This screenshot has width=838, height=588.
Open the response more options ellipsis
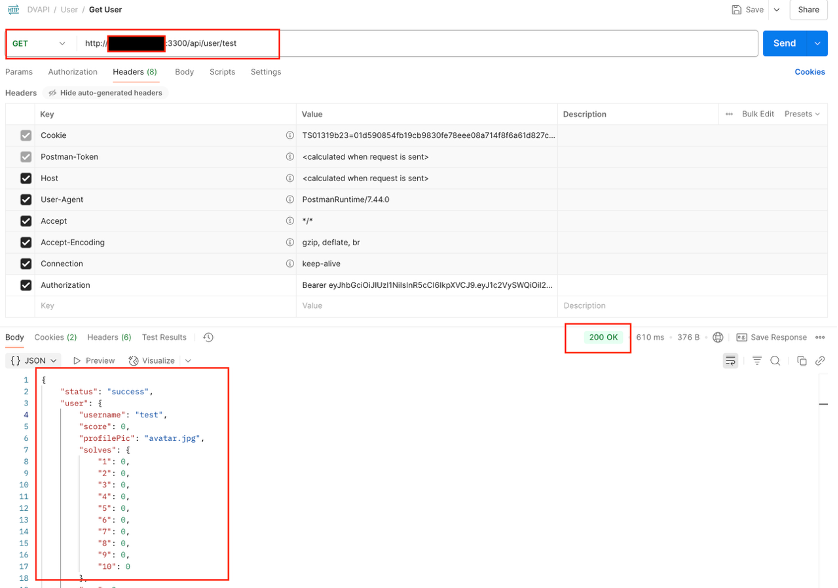tap(820, 338)
